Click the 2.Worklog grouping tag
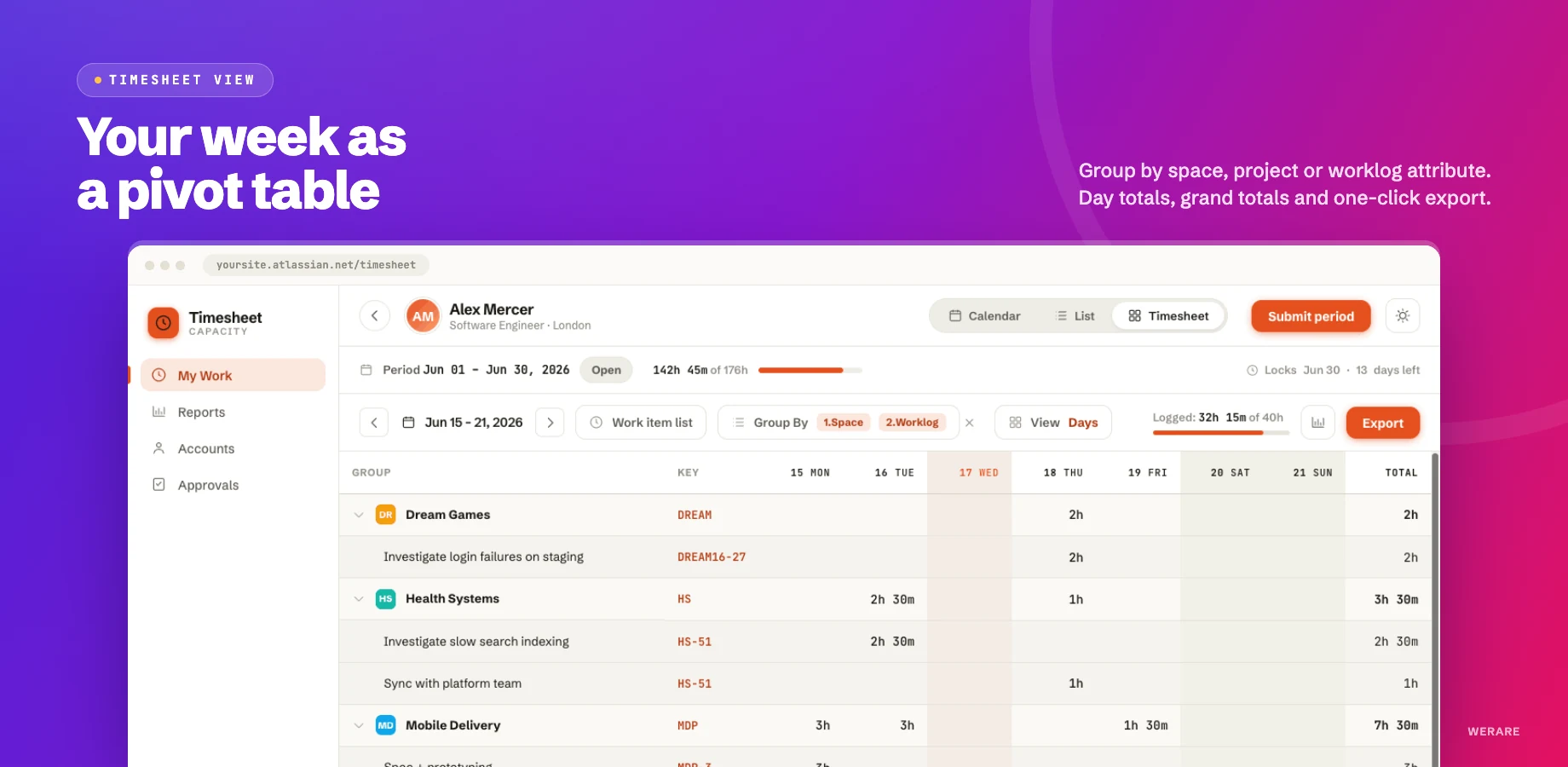This screenshot has height=767, width=1568. [912, 422]
